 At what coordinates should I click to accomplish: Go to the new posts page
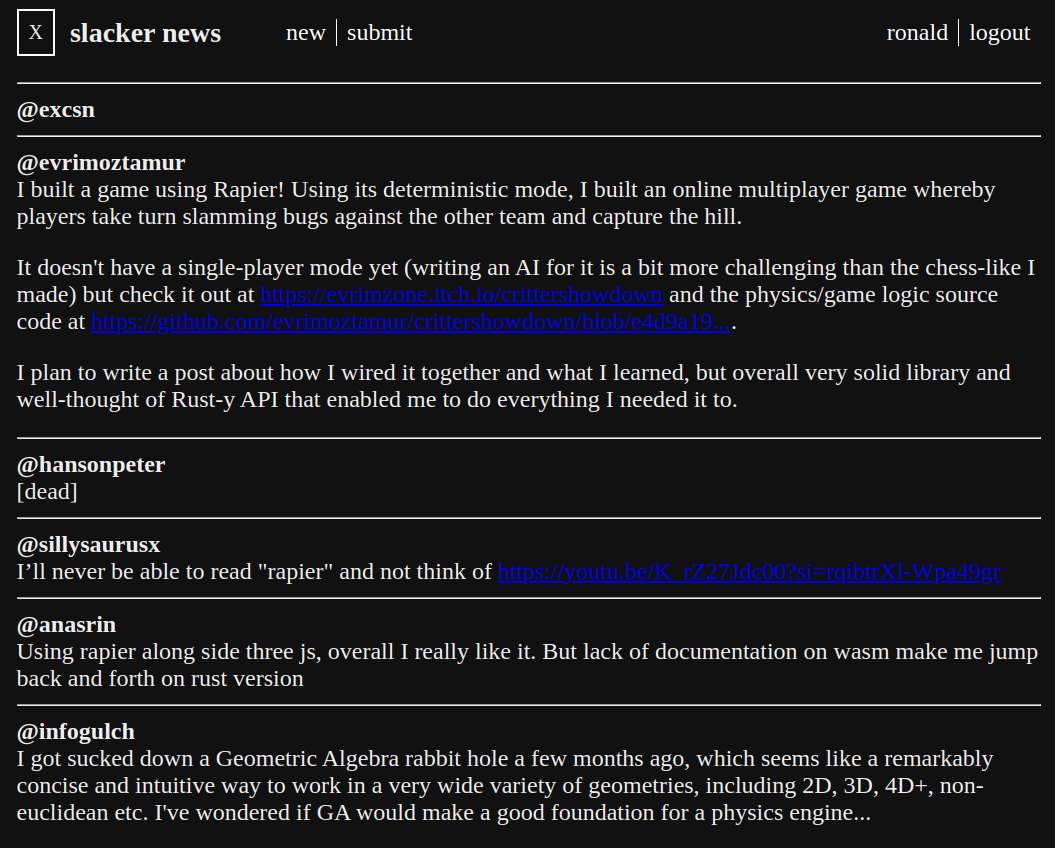305,33
